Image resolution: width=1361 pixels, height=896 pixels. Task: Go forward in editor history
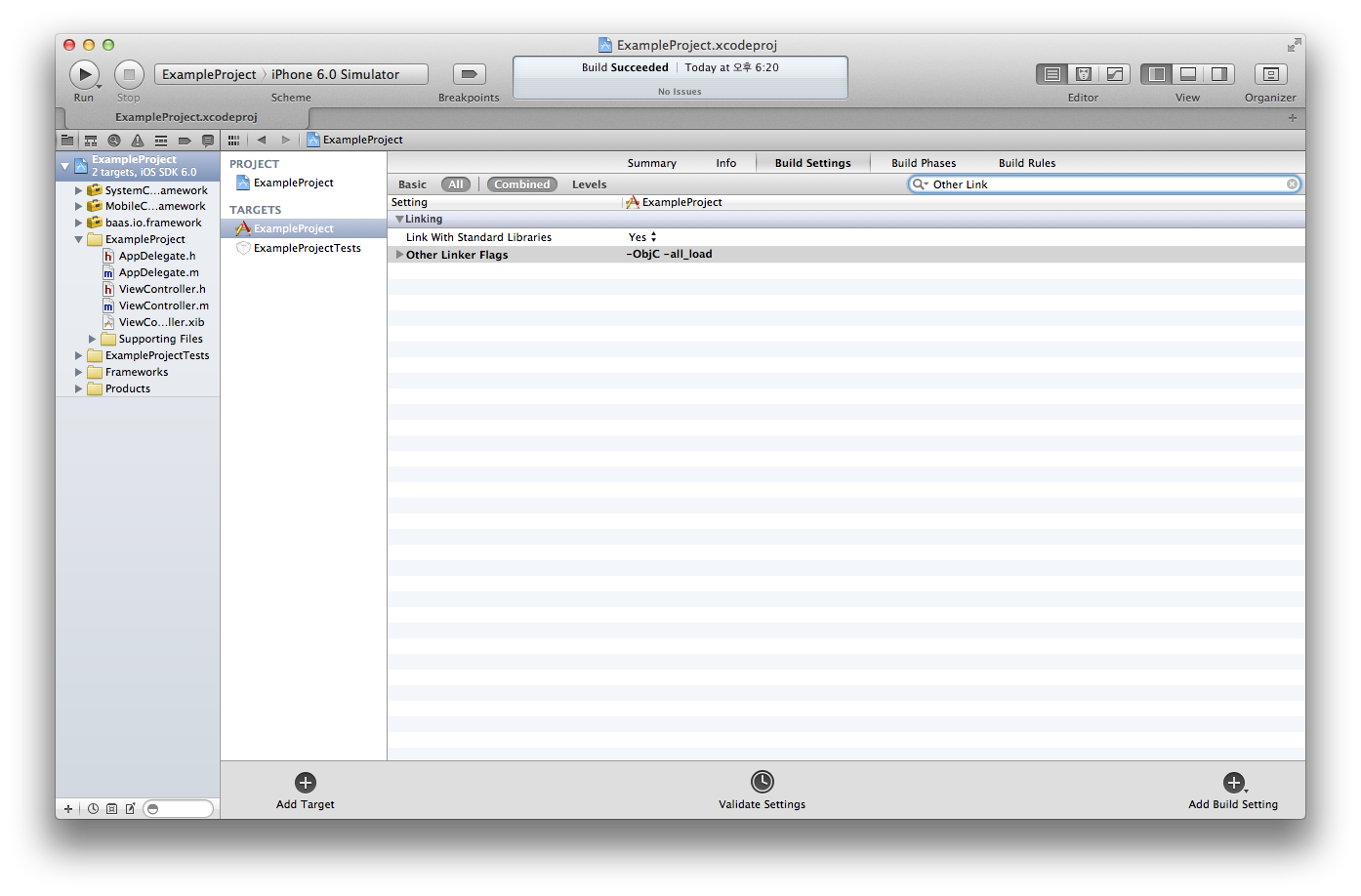click(285, 141)
